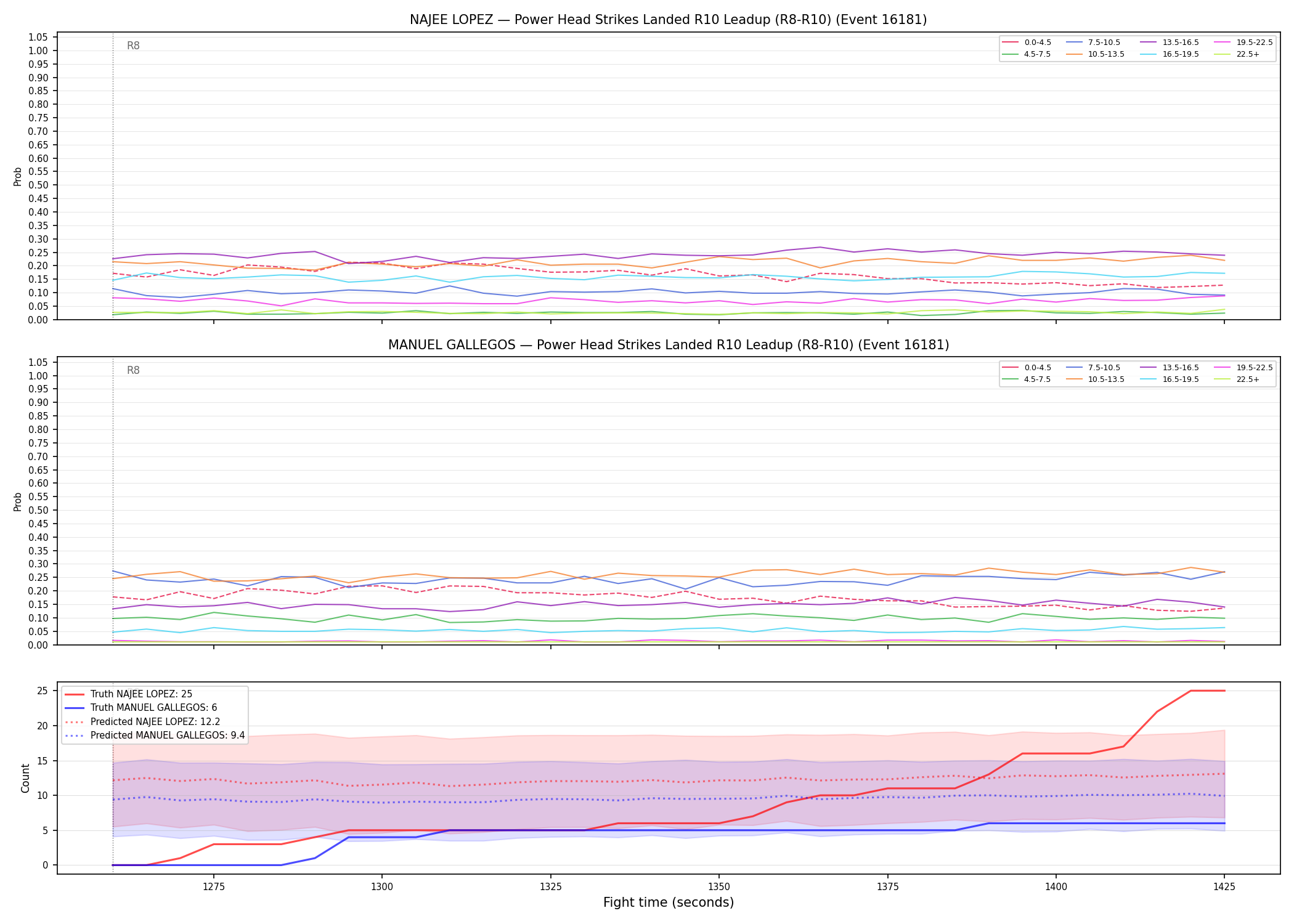Click the MANUEL GALLEGOS chart title
Viewport: 1294px width, 924px height.
click(668, 345)
